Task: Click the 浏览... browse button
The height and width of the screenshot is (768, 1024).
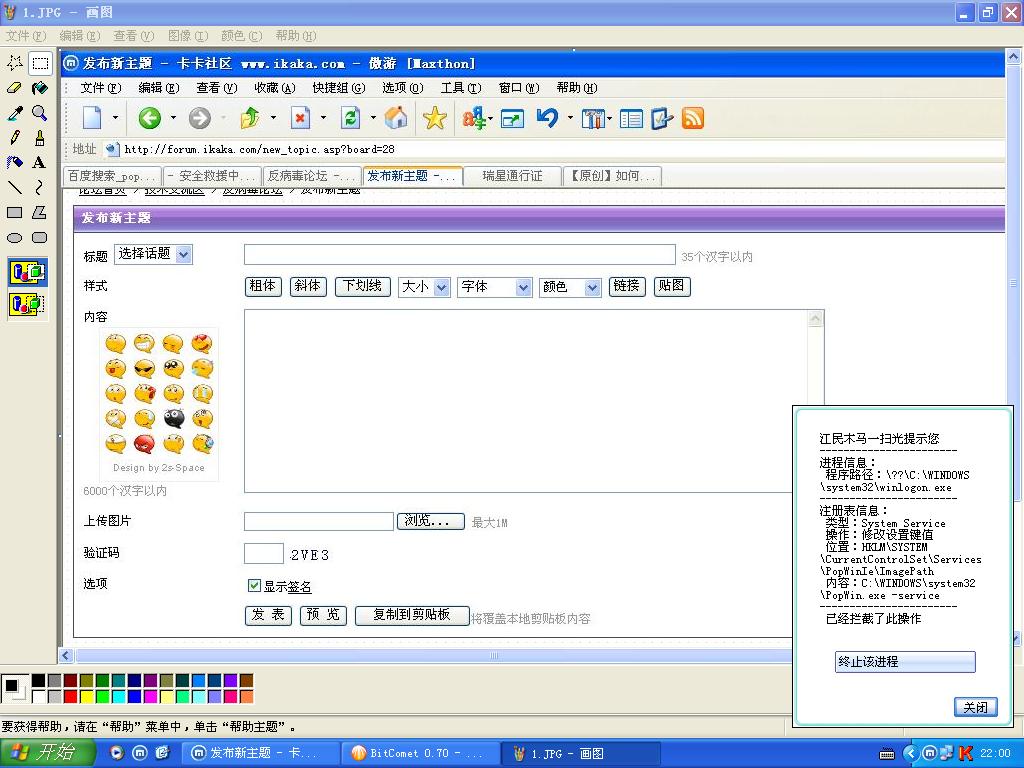Action: pos(431,521)
